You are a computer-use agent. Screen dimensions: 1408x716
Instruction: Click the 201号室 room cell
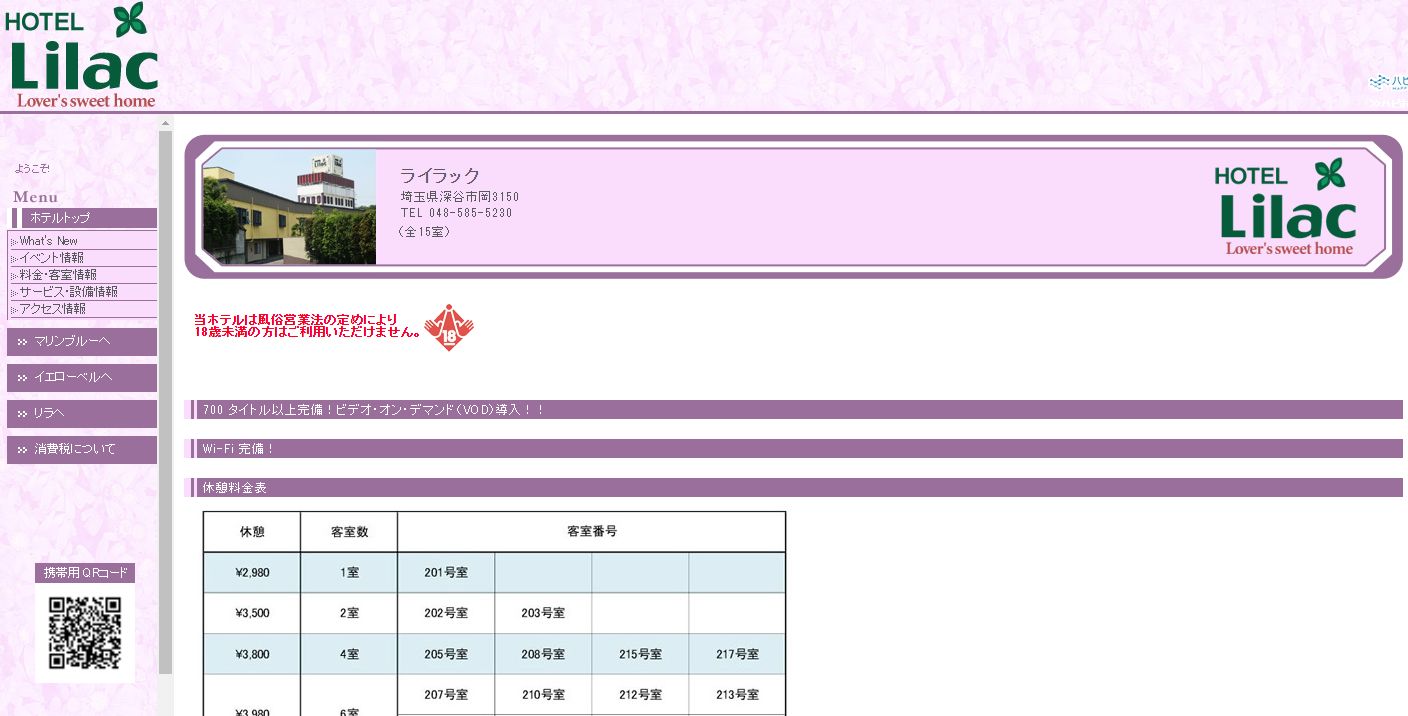click(x=446, y=573)
